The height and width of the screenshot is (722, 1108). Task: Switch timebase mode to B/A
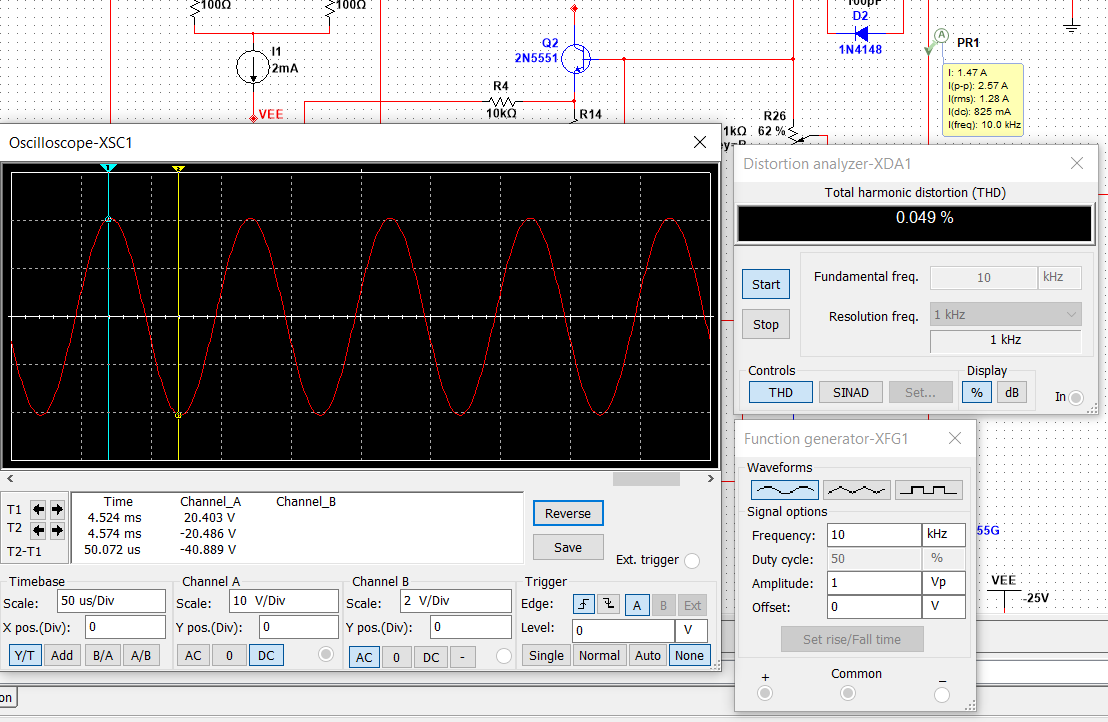point(102,656)
